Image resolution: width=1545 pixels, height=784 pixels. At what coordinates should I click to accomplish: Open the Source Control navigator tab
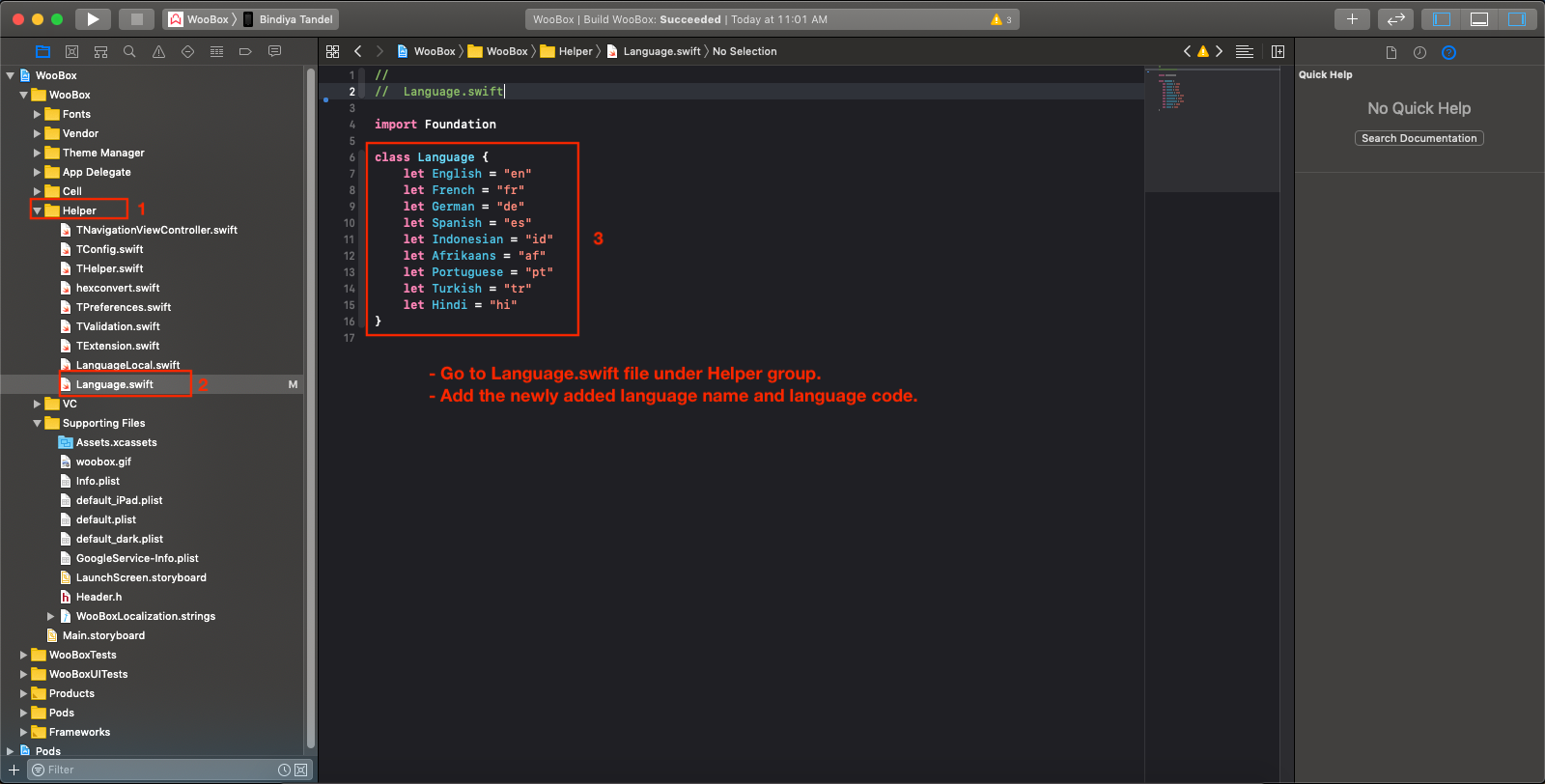[x=71, y=51]
